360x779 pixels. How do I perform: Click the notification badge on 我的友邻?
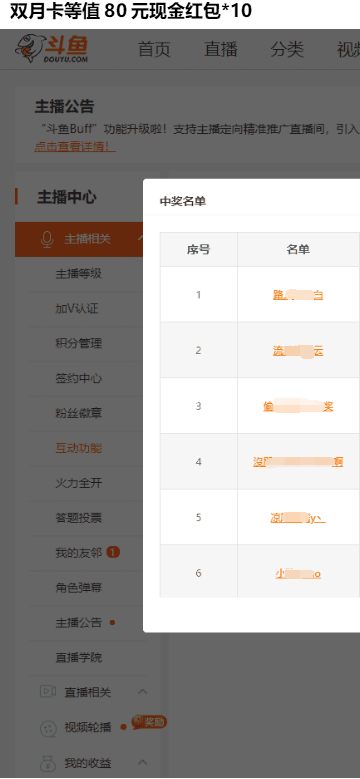(113, 552)
